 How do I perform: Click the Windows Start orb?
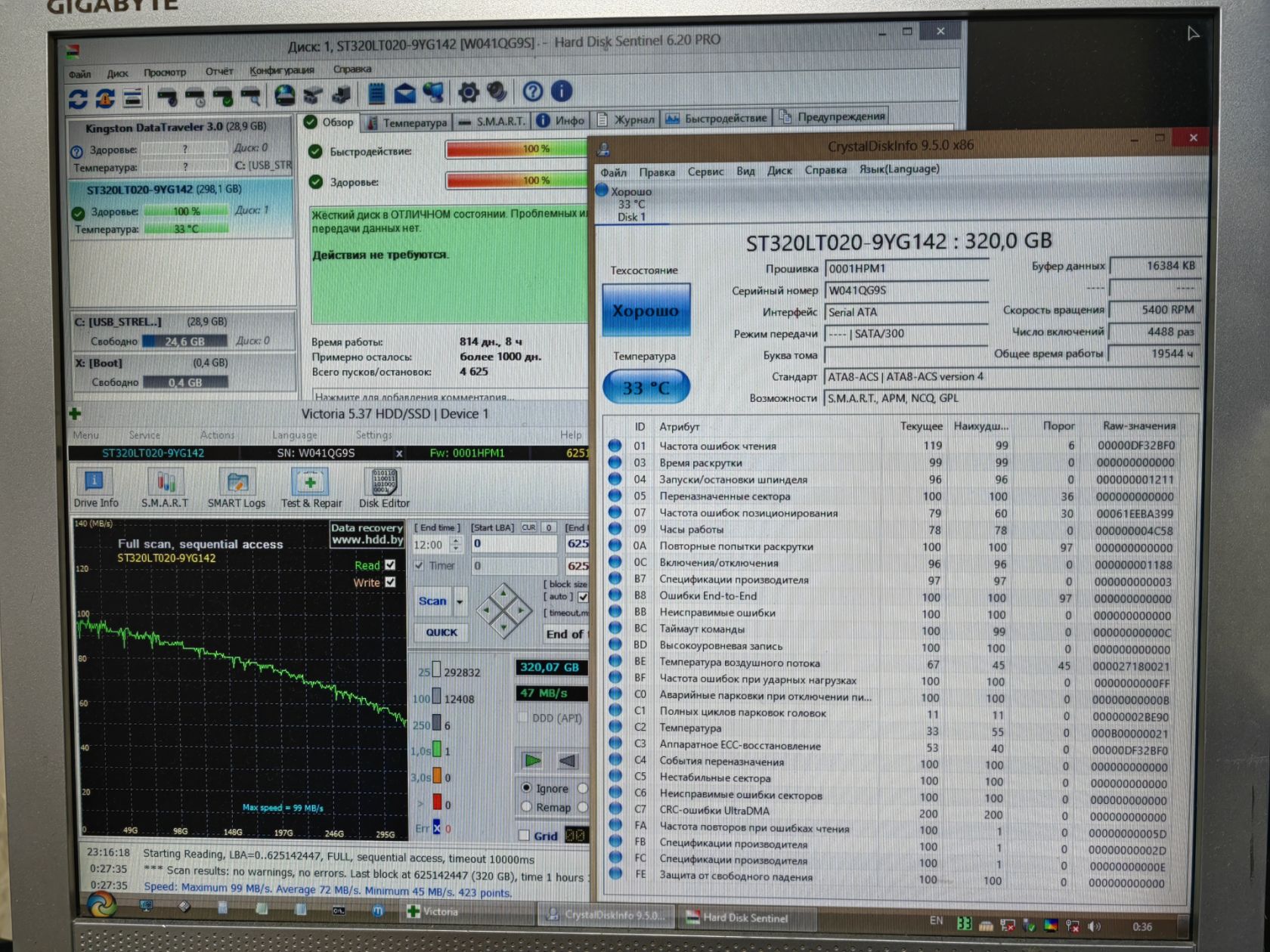point(101,905)
